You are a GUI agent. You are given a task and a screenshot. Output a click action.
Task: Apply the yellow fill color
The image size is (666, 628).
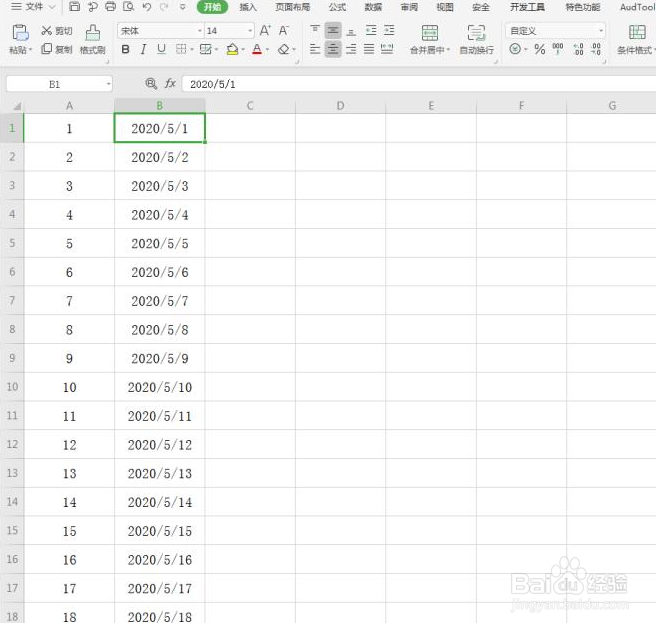[x=232, y=50]
